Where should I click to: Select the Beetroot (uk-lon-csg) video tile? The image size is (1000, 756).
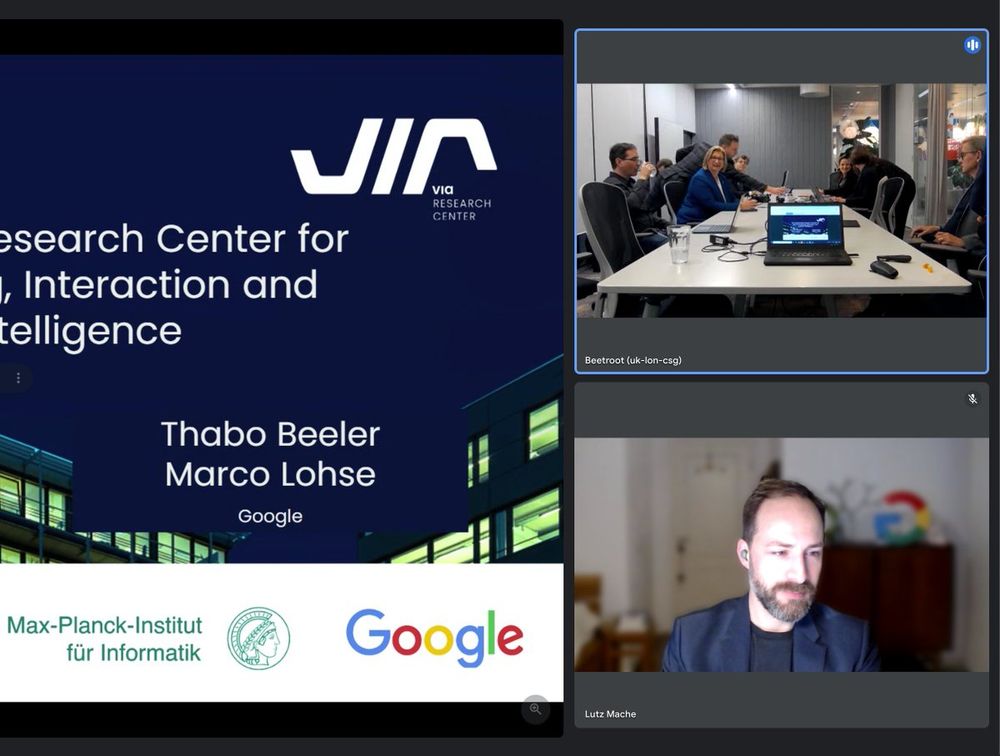coord(781,201)
